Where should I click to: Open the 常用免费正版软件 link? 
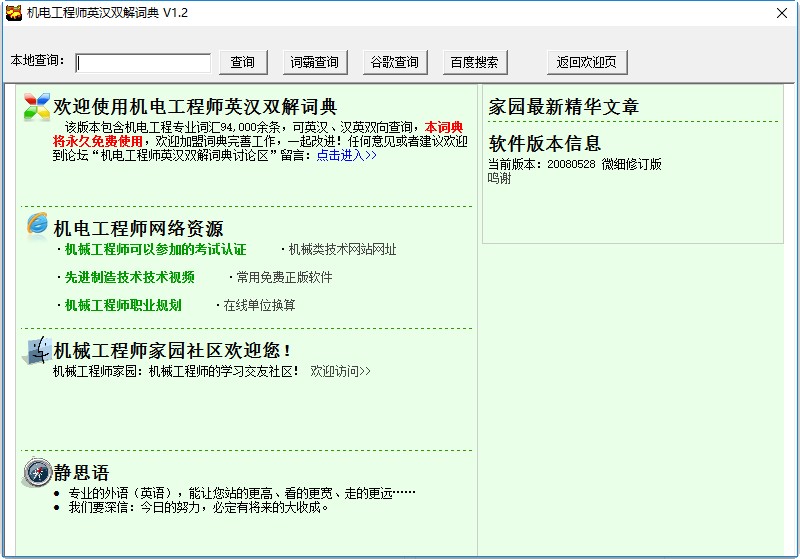284,277
